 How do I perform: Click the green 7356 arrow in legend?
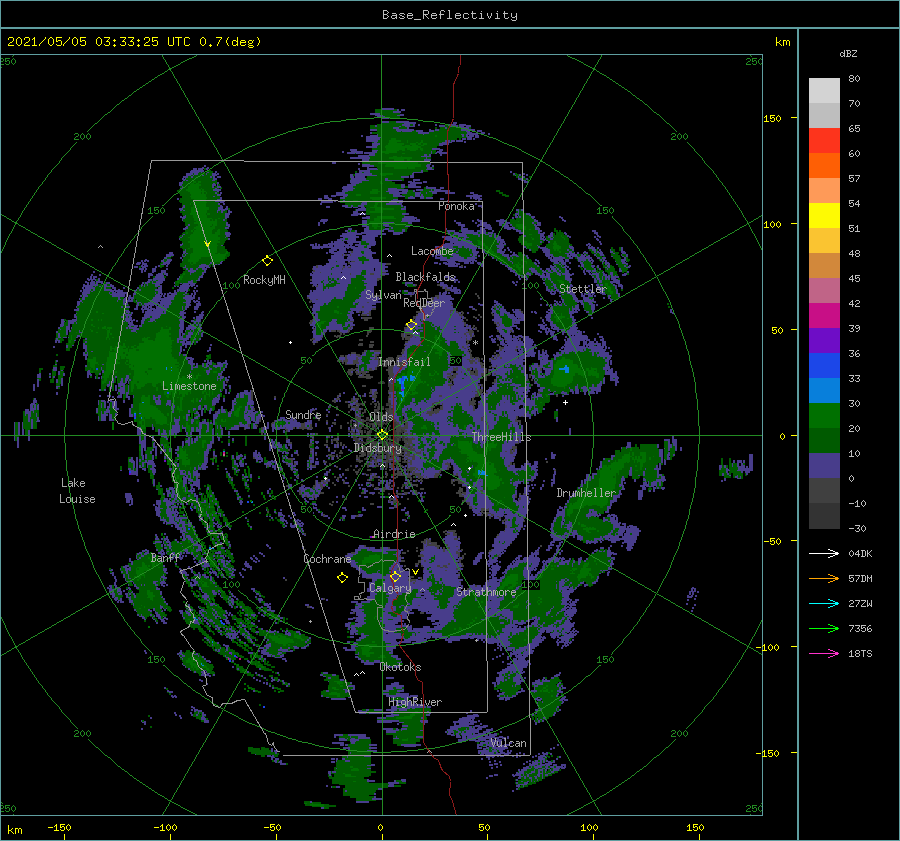point(824,629)
